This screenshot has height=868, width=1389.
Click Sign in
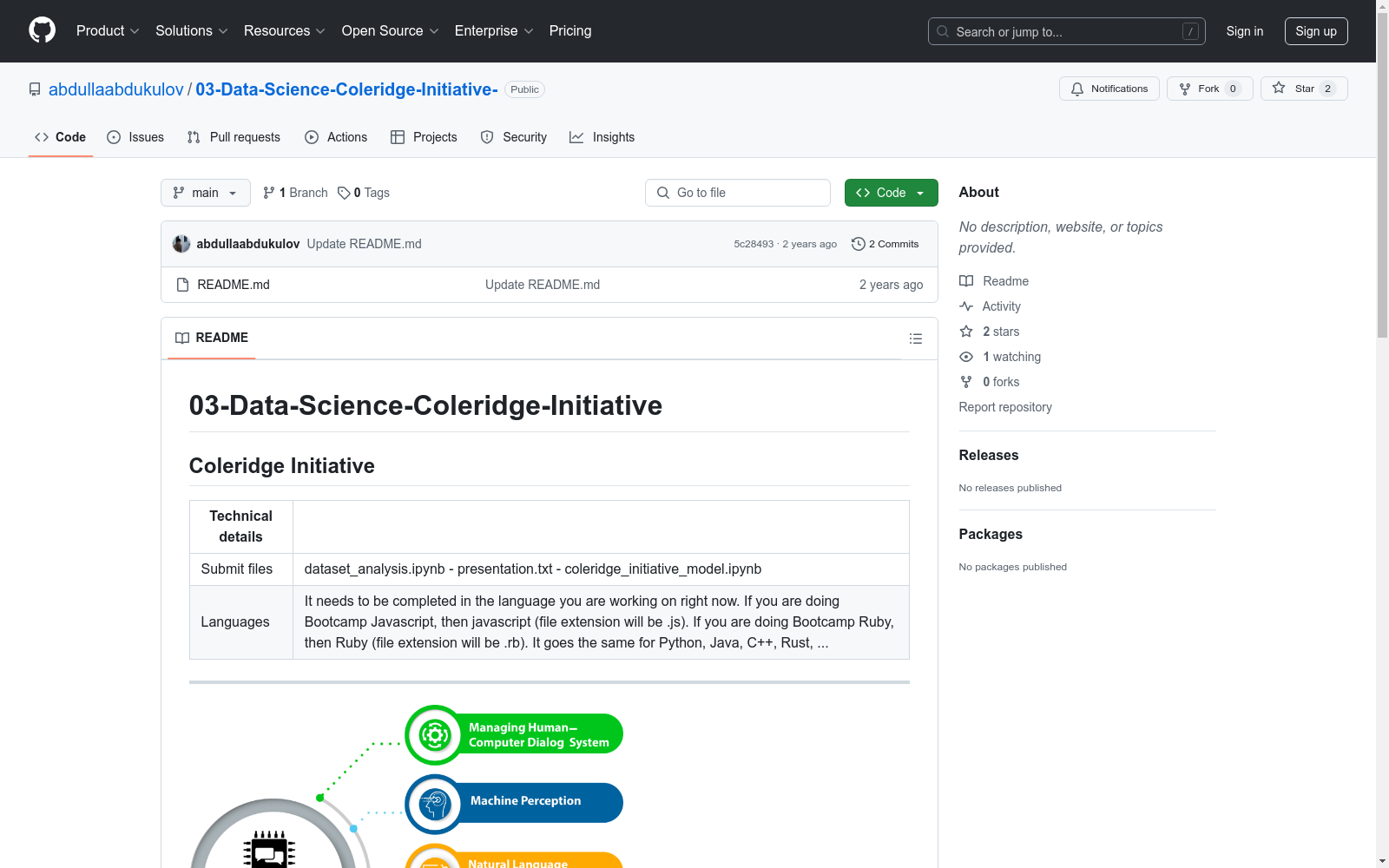(x=1245, y=31)
